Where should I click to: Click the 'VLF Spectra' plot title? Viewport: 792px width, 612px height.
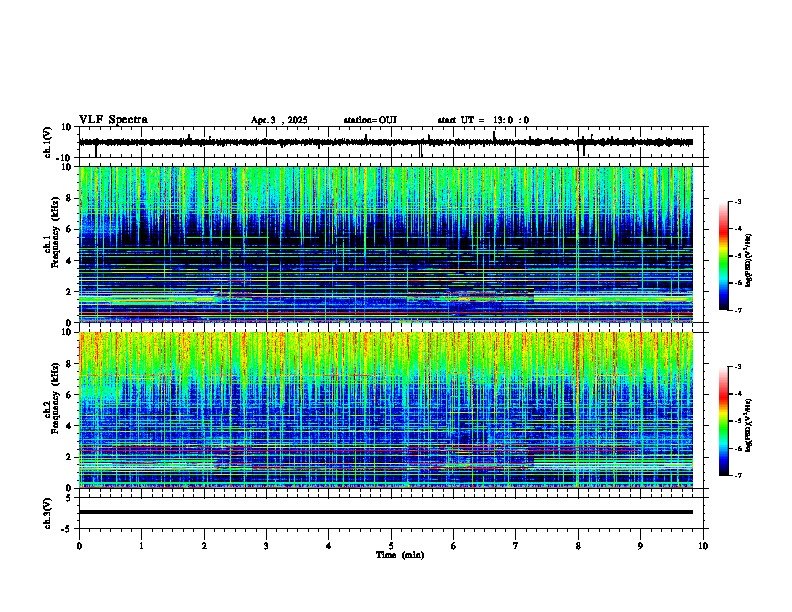tap(113, 120)
